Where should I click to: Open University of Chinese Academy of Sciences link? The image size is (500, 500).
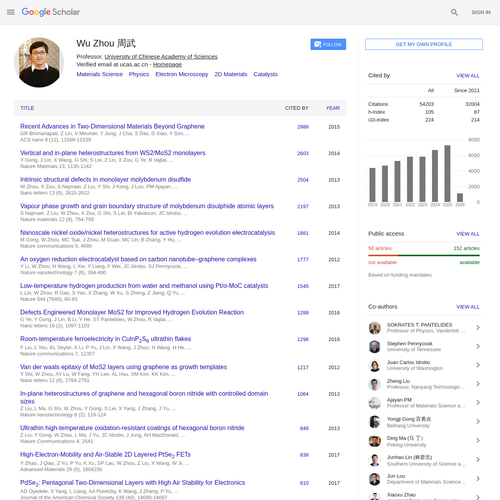click(x=161, y=57)
